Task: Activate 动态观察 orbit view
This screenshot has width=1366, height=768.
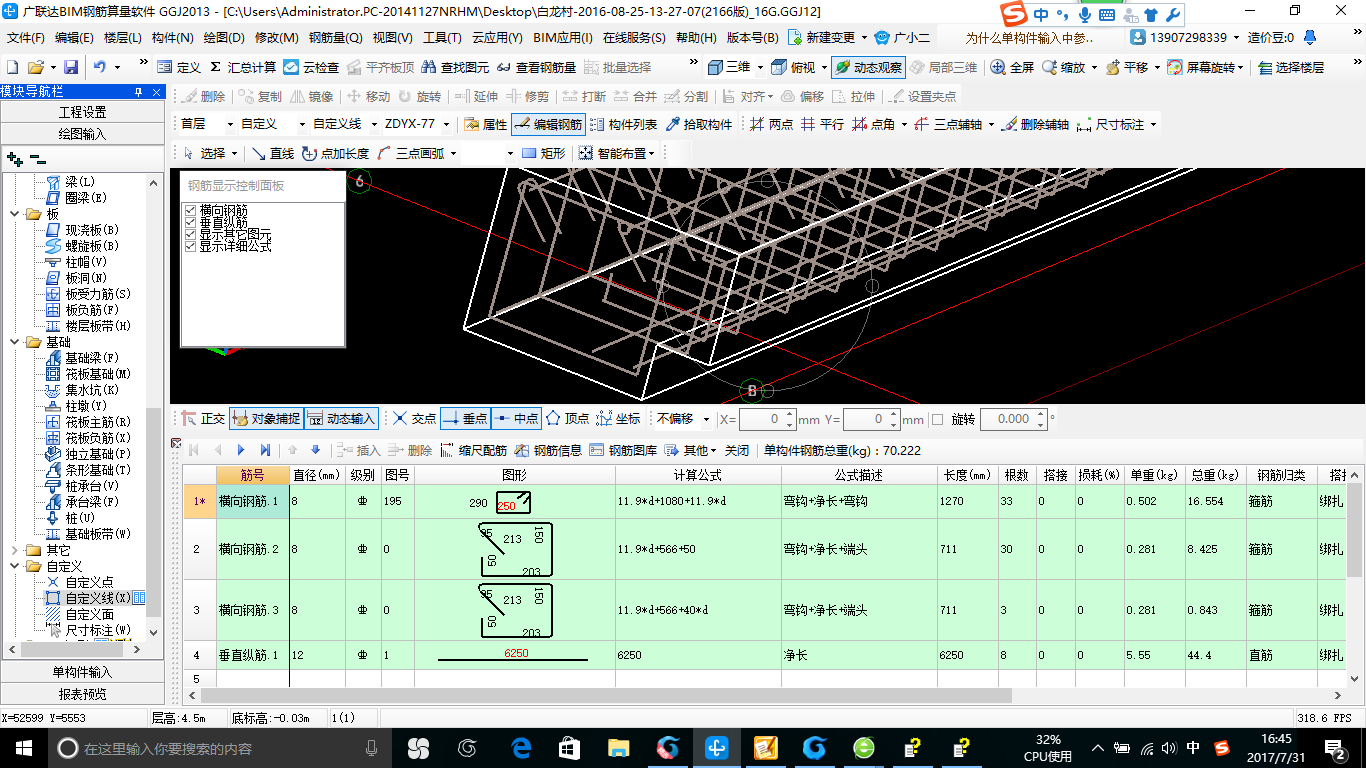Action: [x=868, y=67]
